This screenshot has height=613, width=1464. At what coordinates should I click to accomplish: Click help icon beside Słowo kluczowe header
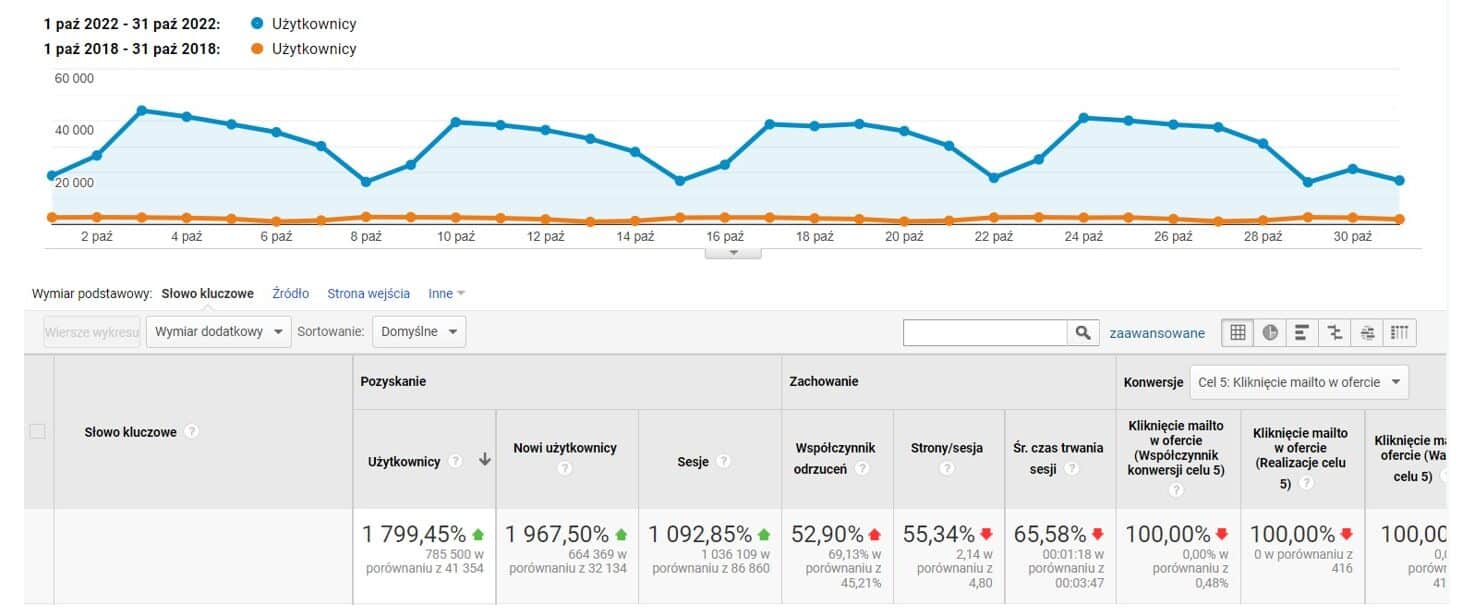192,432
